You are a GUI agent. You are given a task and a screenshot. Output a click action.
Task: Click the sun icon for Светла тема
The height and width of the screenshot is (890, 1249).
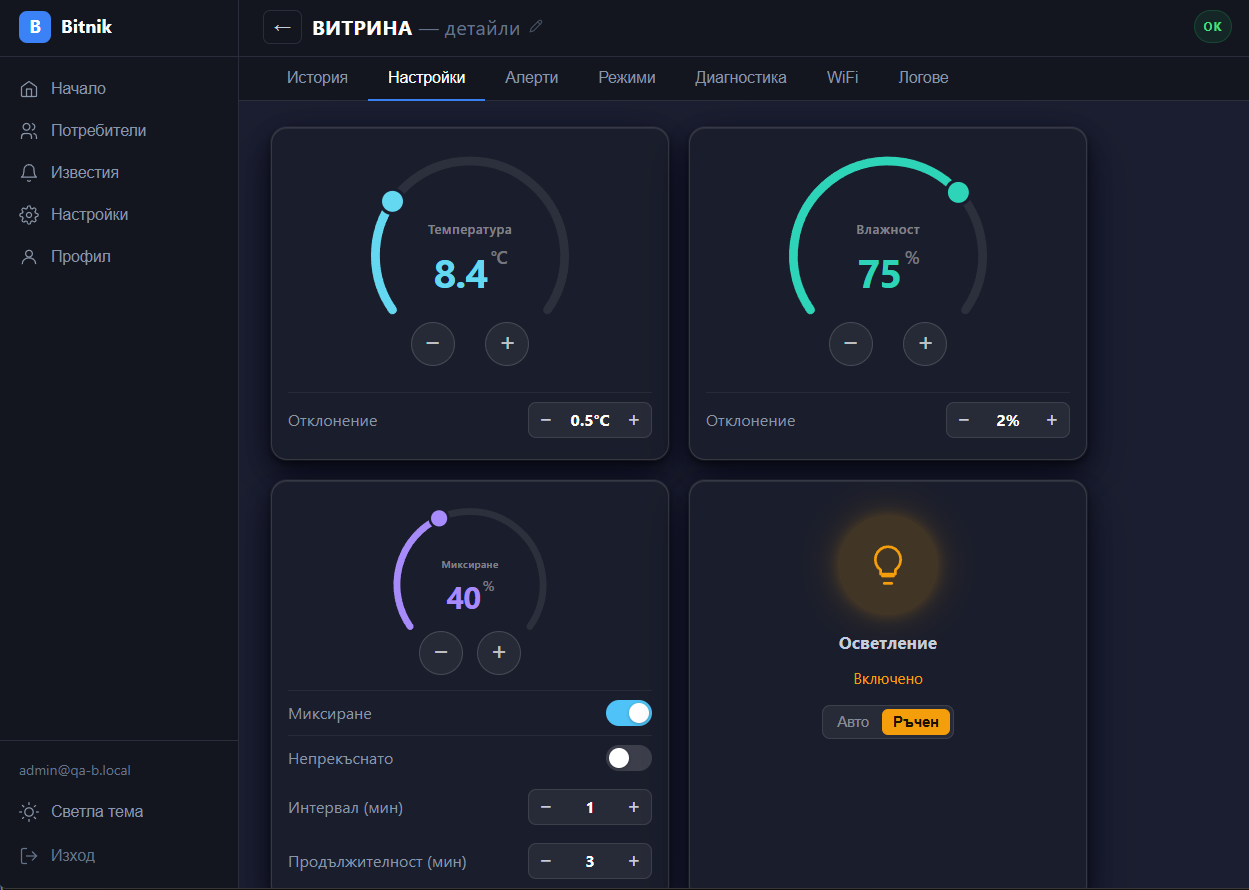pyautogui.click(x=30, y=812)
